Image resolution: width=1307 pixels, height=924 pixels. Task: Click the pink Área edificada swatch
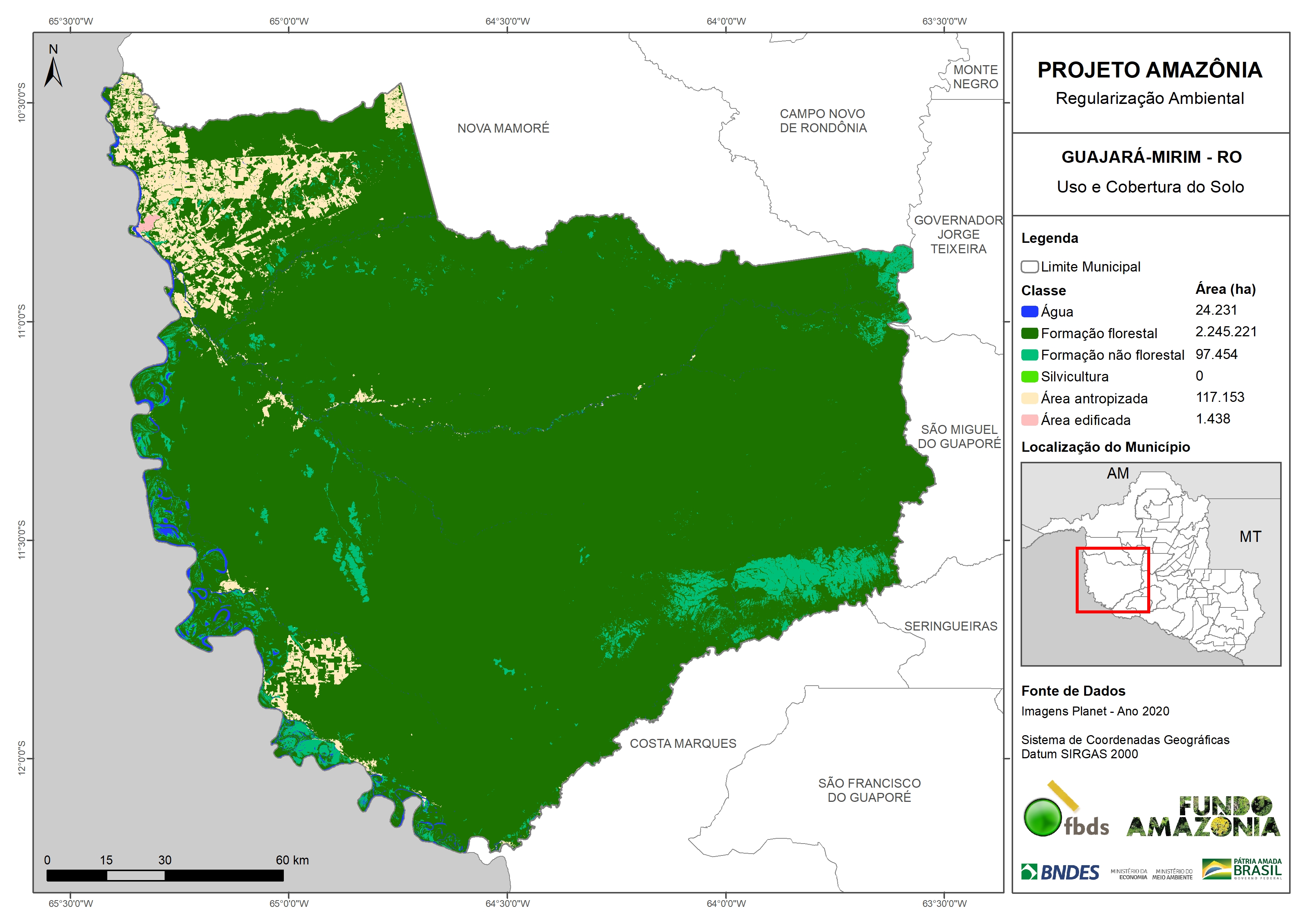[1029, 420]
